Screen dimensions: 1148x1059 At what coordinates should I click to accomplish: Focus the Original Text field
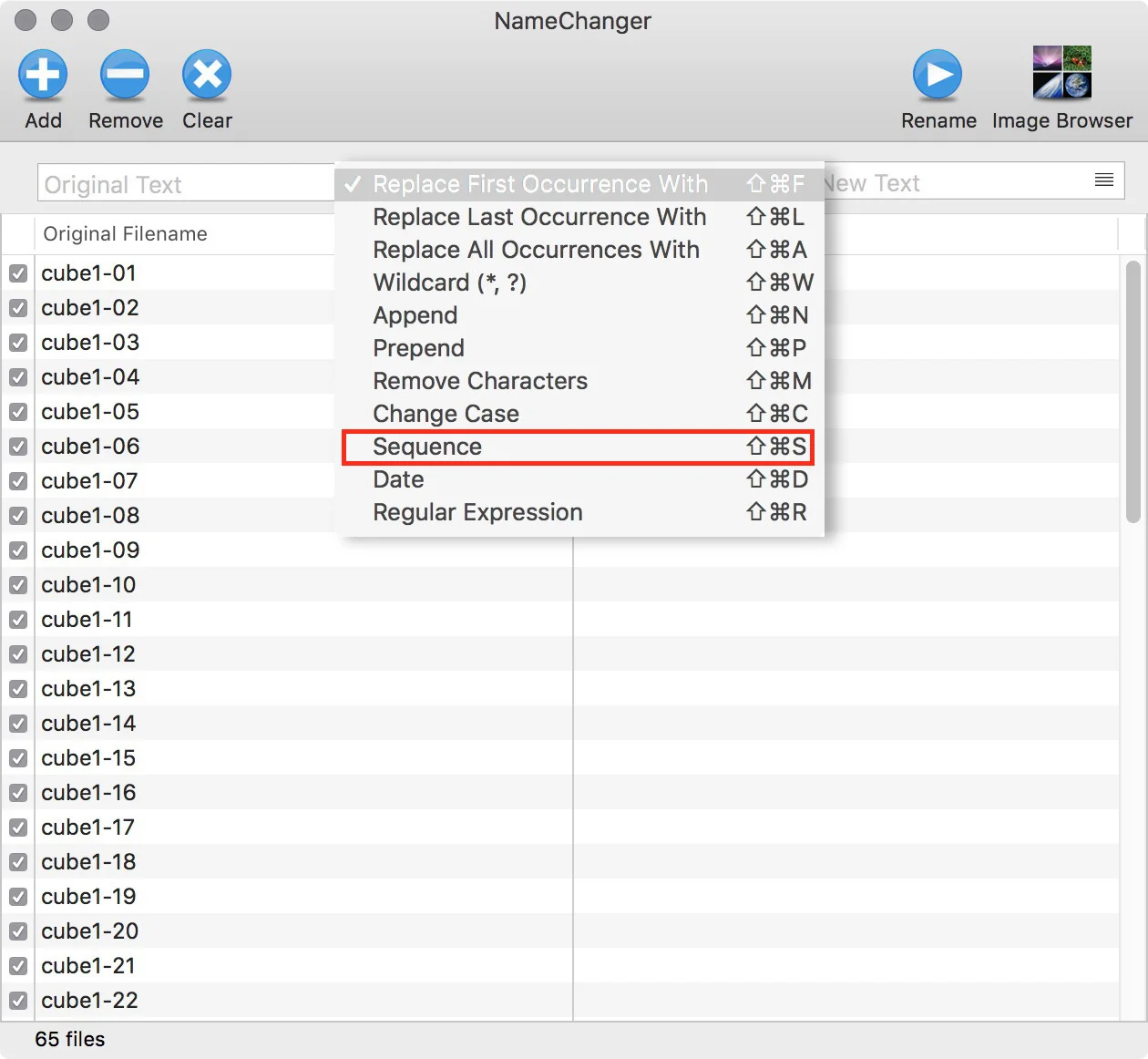click(187, 183)
